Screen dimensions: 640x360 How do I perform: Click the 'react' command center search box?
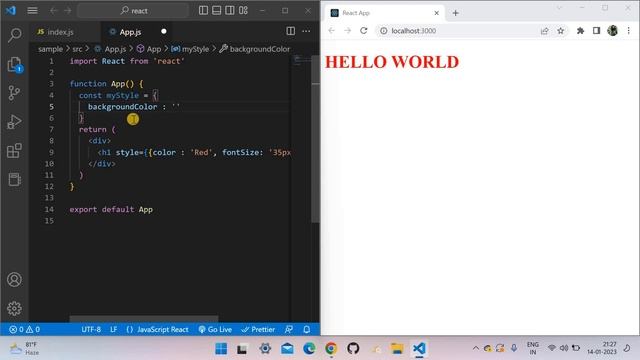[133, 11]
